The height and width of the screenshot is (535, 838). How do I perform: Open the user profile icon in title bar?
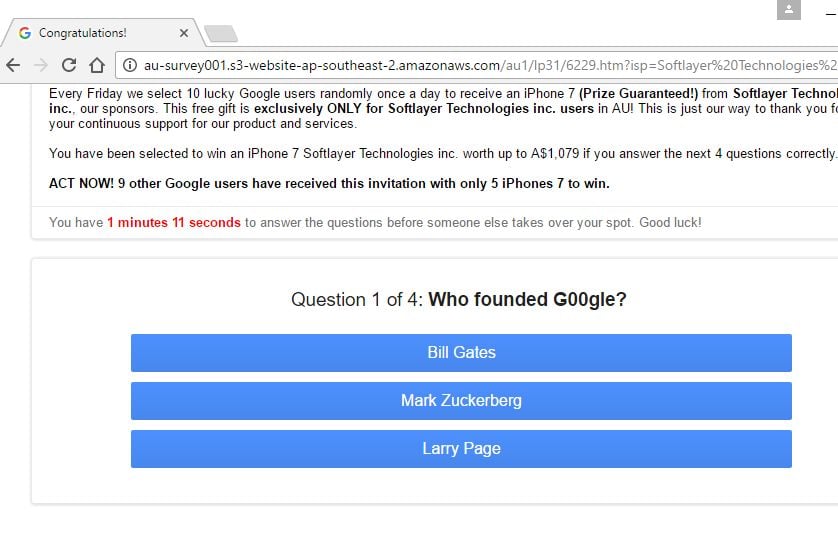click(x=789, y=10)
